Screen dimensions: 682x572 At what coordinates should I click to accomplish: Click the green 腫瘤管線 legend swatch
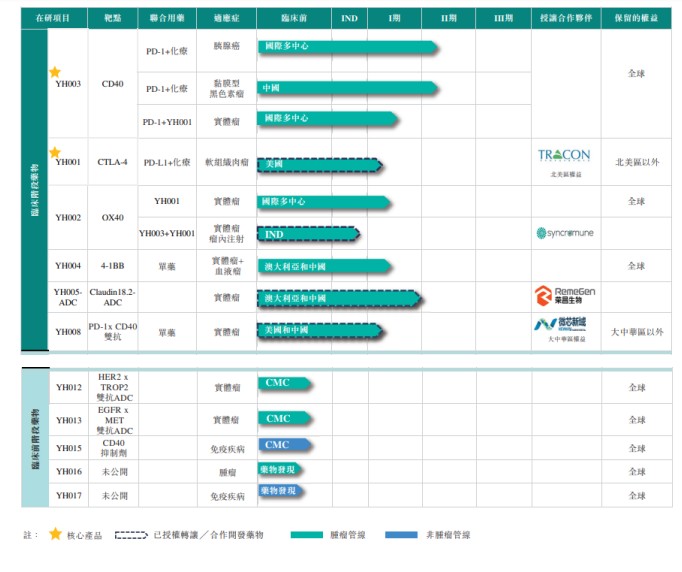[x=320, y=535]
